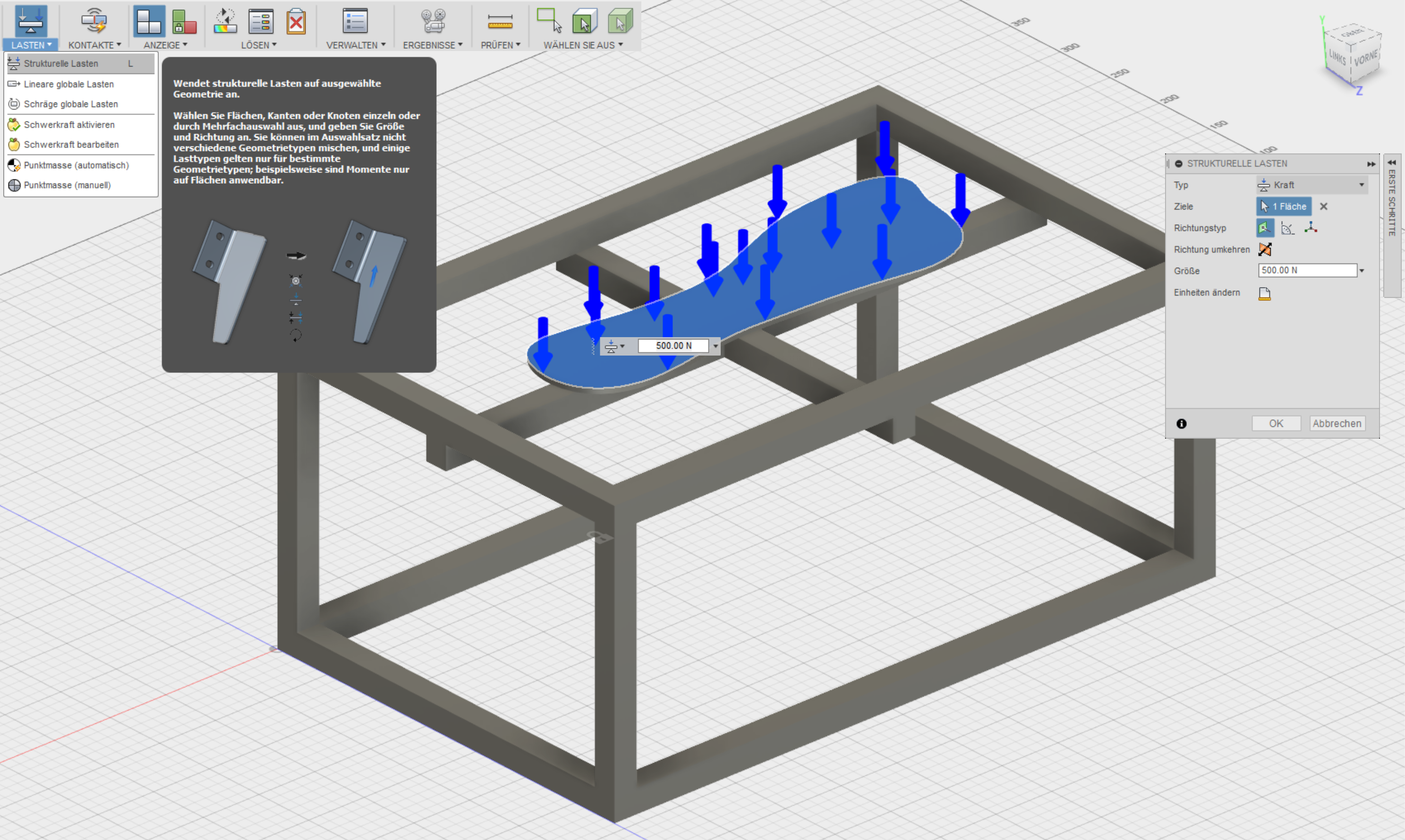Image resolution: width=1405 pixels, height=840 pixels.
Task: Click the Richtung umkehren arrows icon
Action: point(1265,249)
